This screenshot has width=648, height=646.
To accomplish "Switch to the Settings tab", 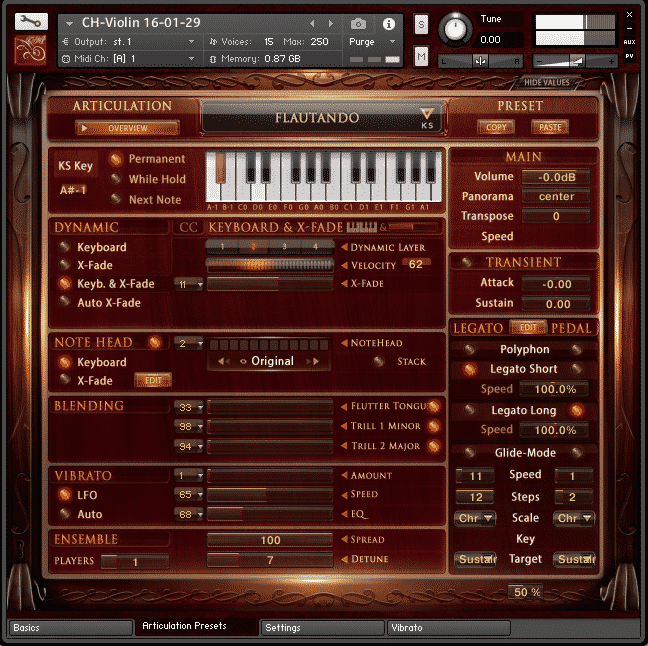I will pos(322,628).
